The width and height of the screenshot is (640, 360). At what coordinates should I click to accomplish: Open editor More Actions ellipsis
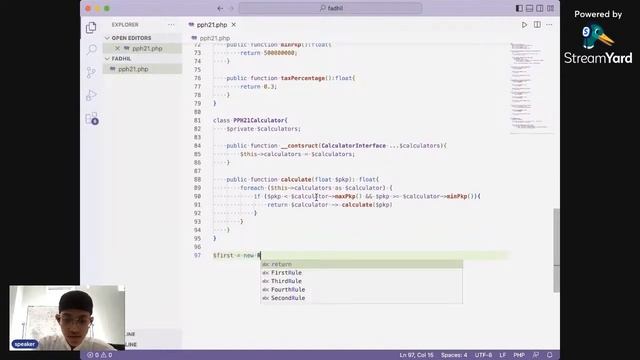coord(549,25)
